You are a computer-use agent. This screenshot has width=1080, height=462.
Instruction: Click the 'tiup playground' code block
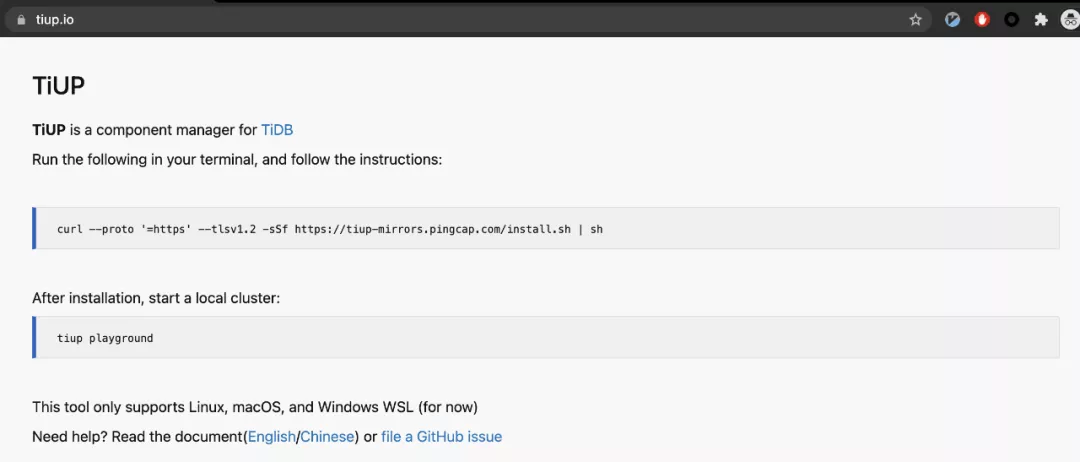(105, 338)
